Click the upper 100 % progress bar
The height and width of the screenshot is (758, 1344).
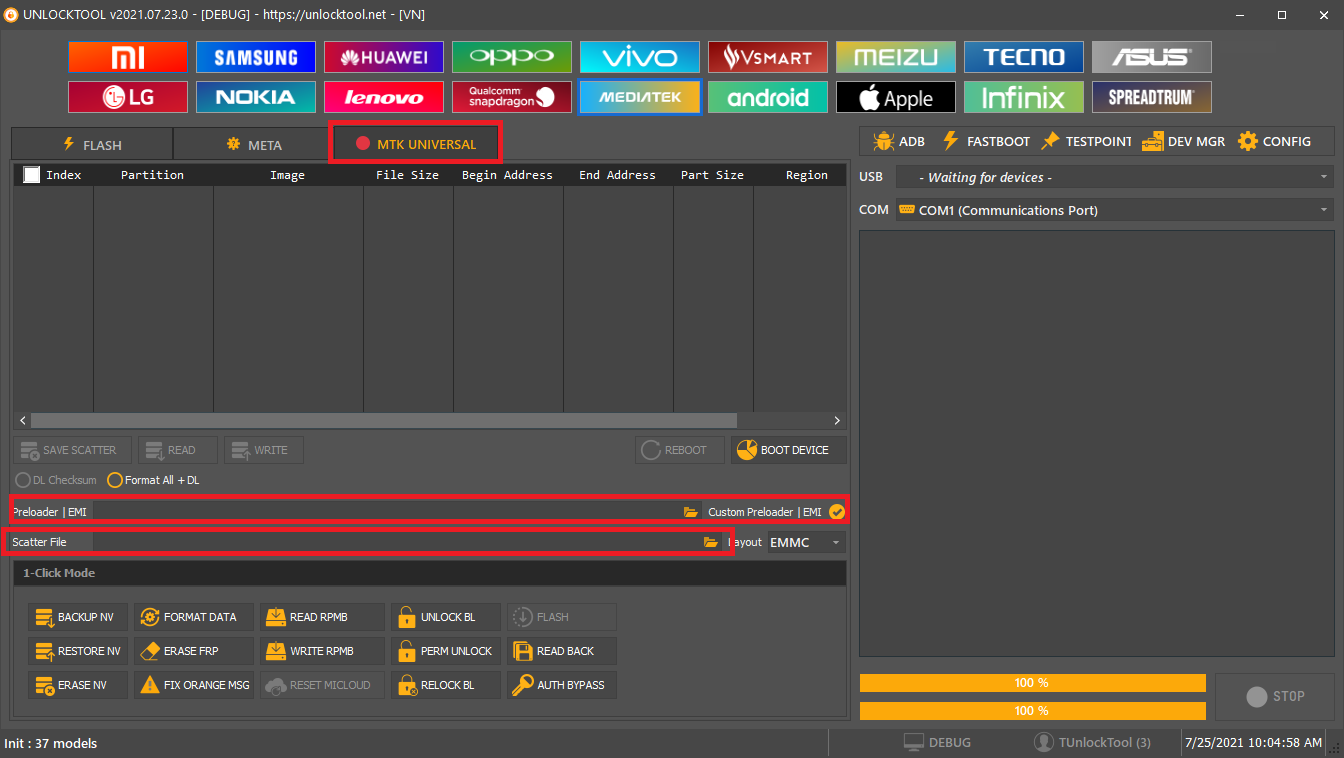click(1032, 683)
